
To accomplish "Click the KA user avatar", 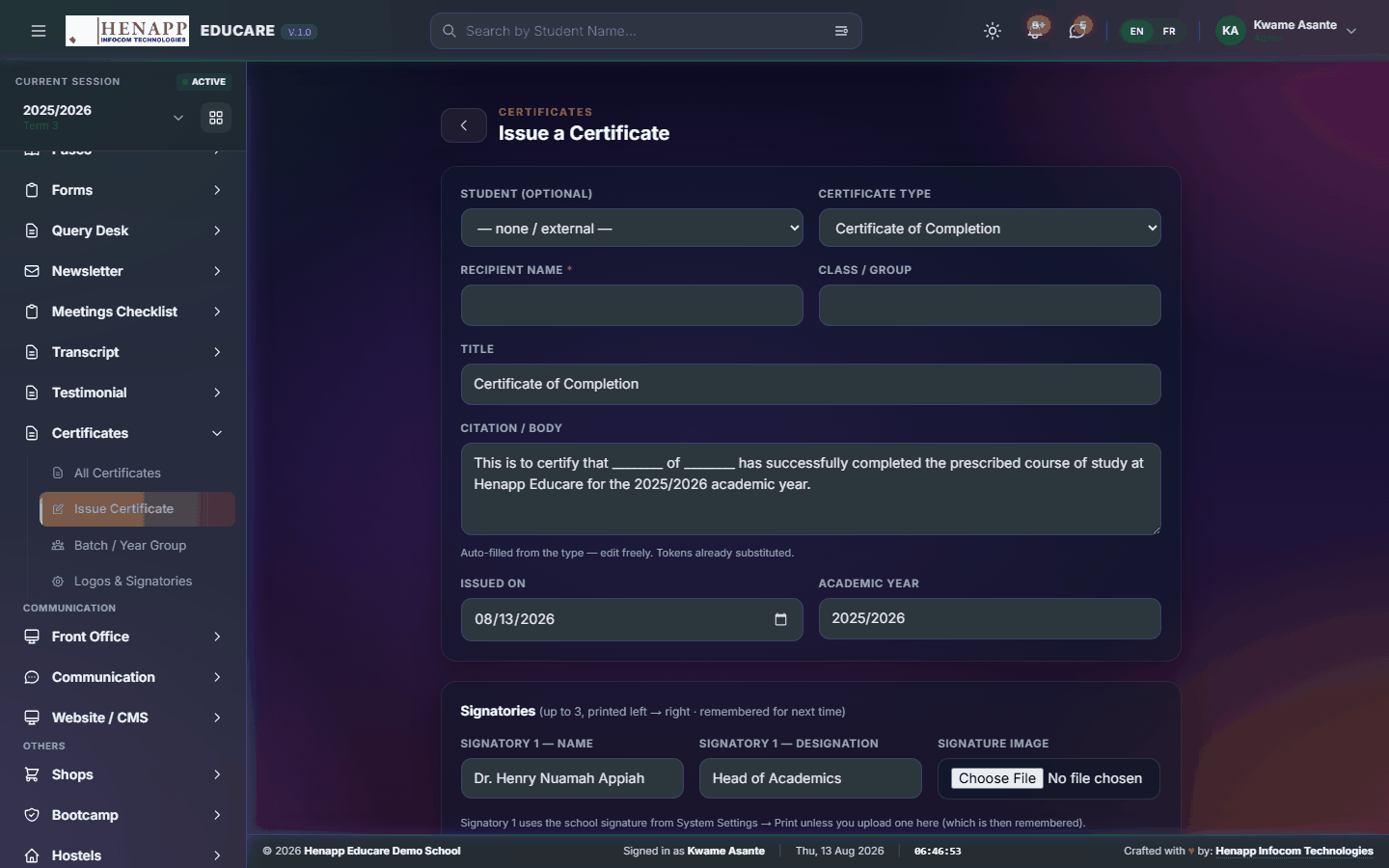I will pos(1230,31).
